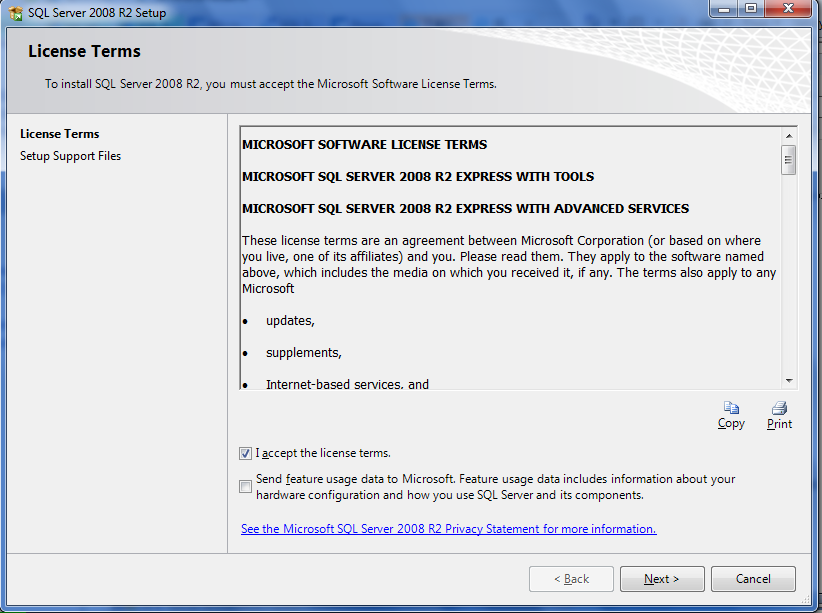Click the license text scroll down arrow
Screen dimensions: 822x613
coord(789,381)
